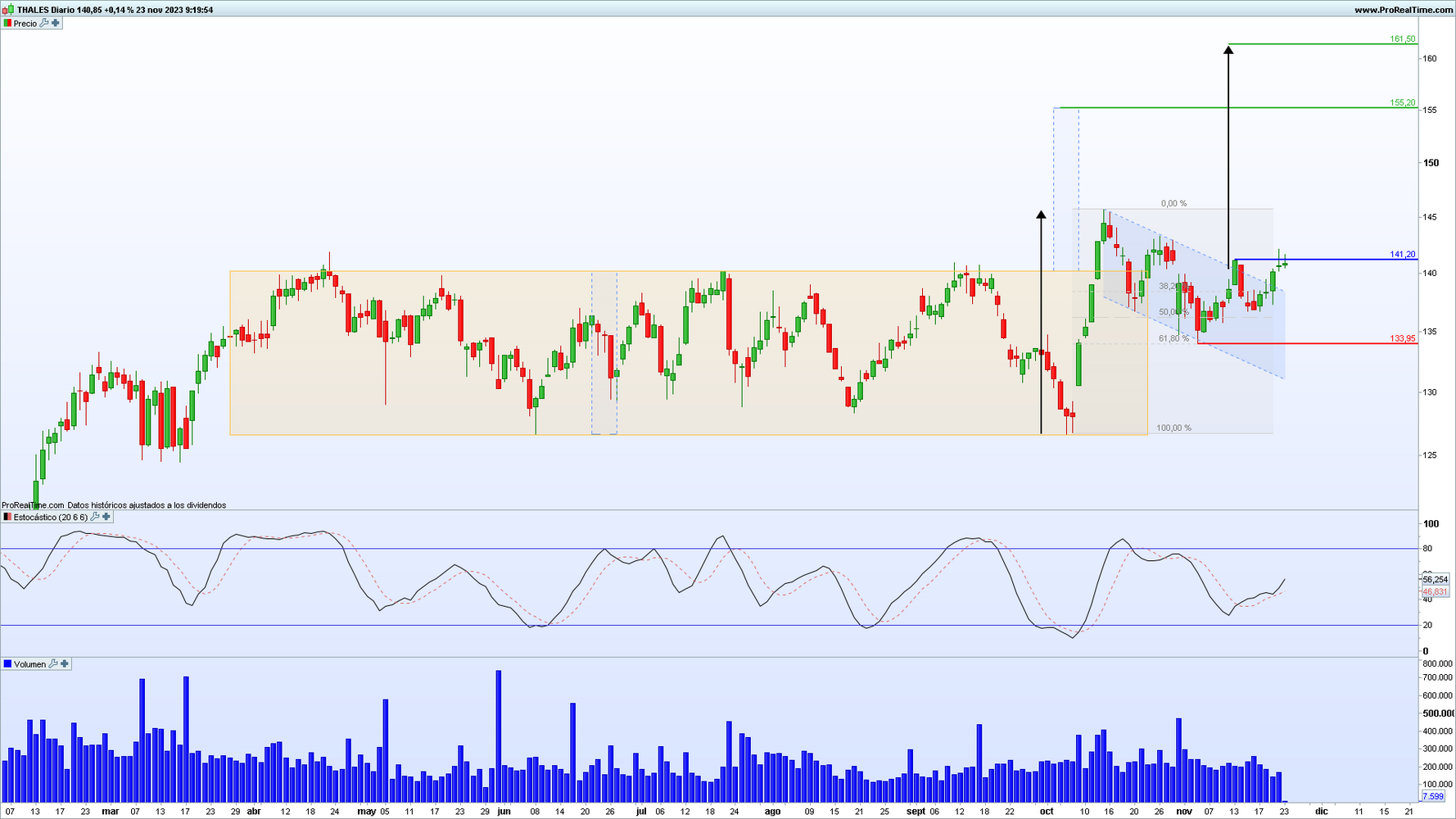Screen dimensions: 1456x819
Task: Open Volumen wrench configuration icon
Action: [x=53, y=663]
